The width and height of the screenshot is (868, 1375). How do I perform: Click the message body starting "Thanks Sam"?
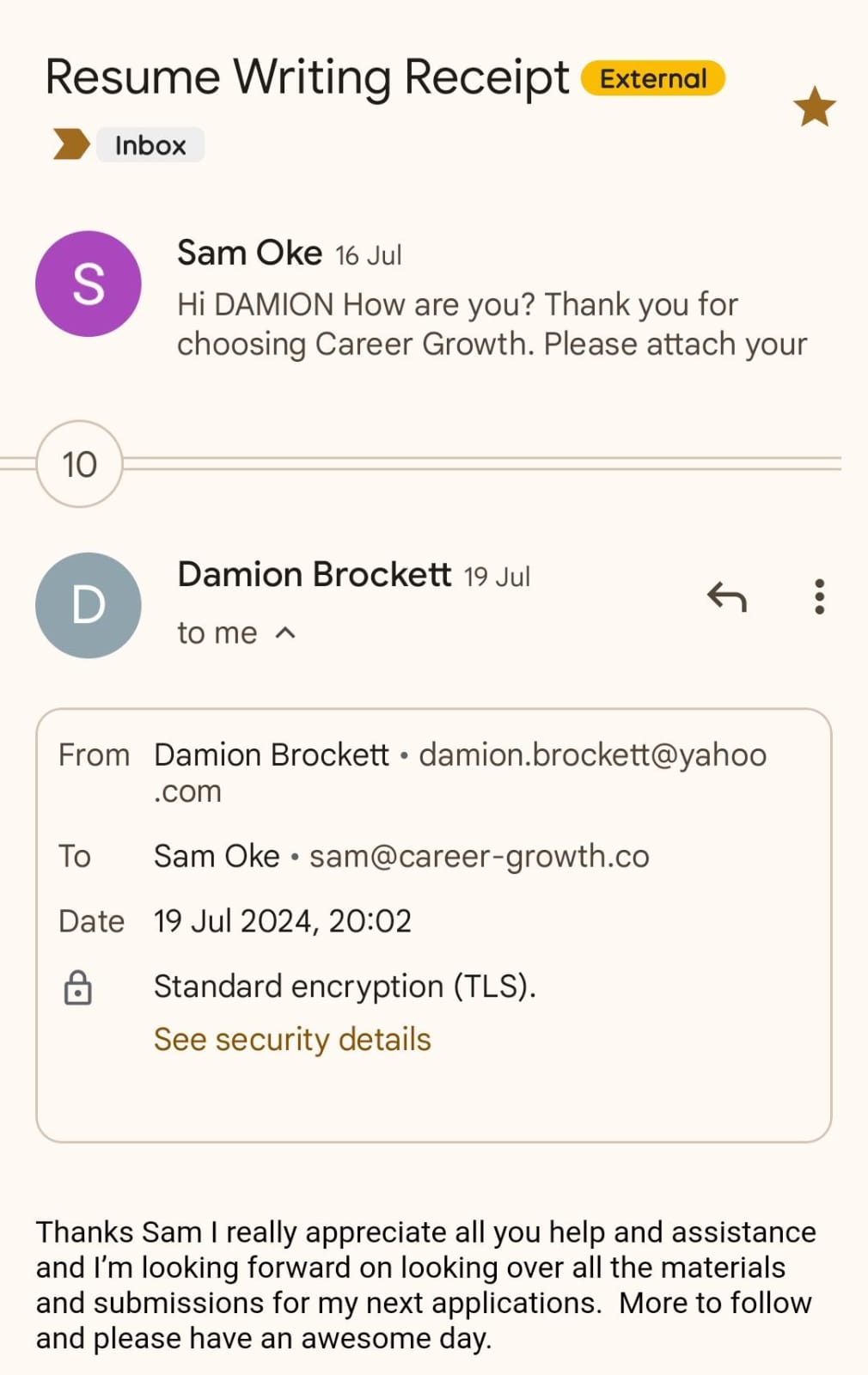click(425, 1285)
